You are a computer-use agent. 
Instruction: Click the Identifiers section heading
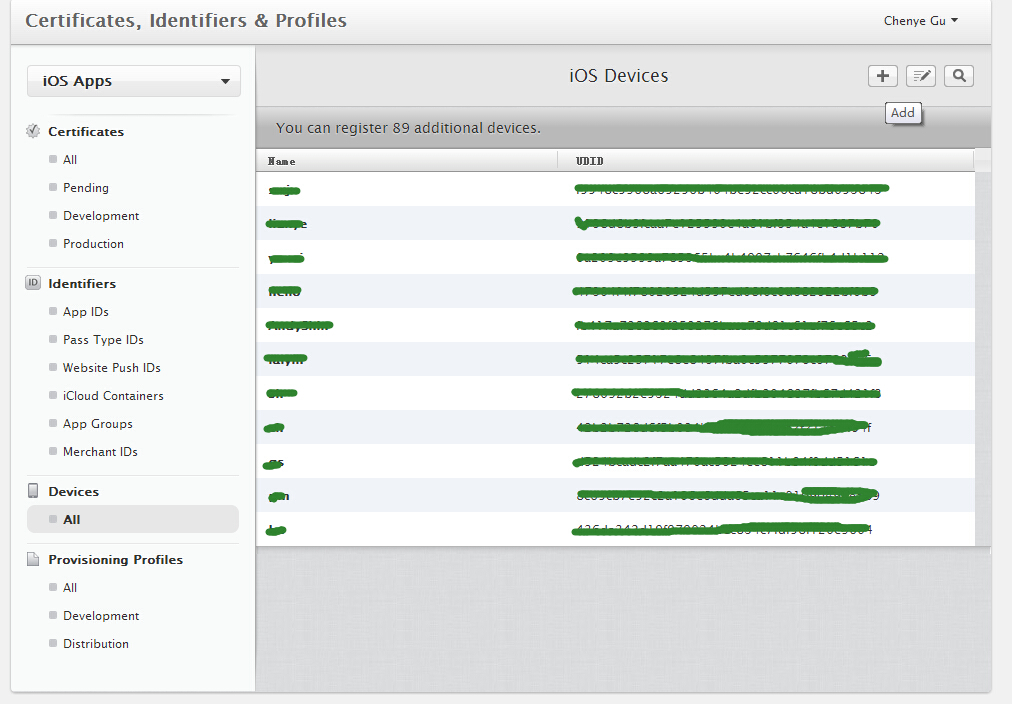click(x=82, y=283)
